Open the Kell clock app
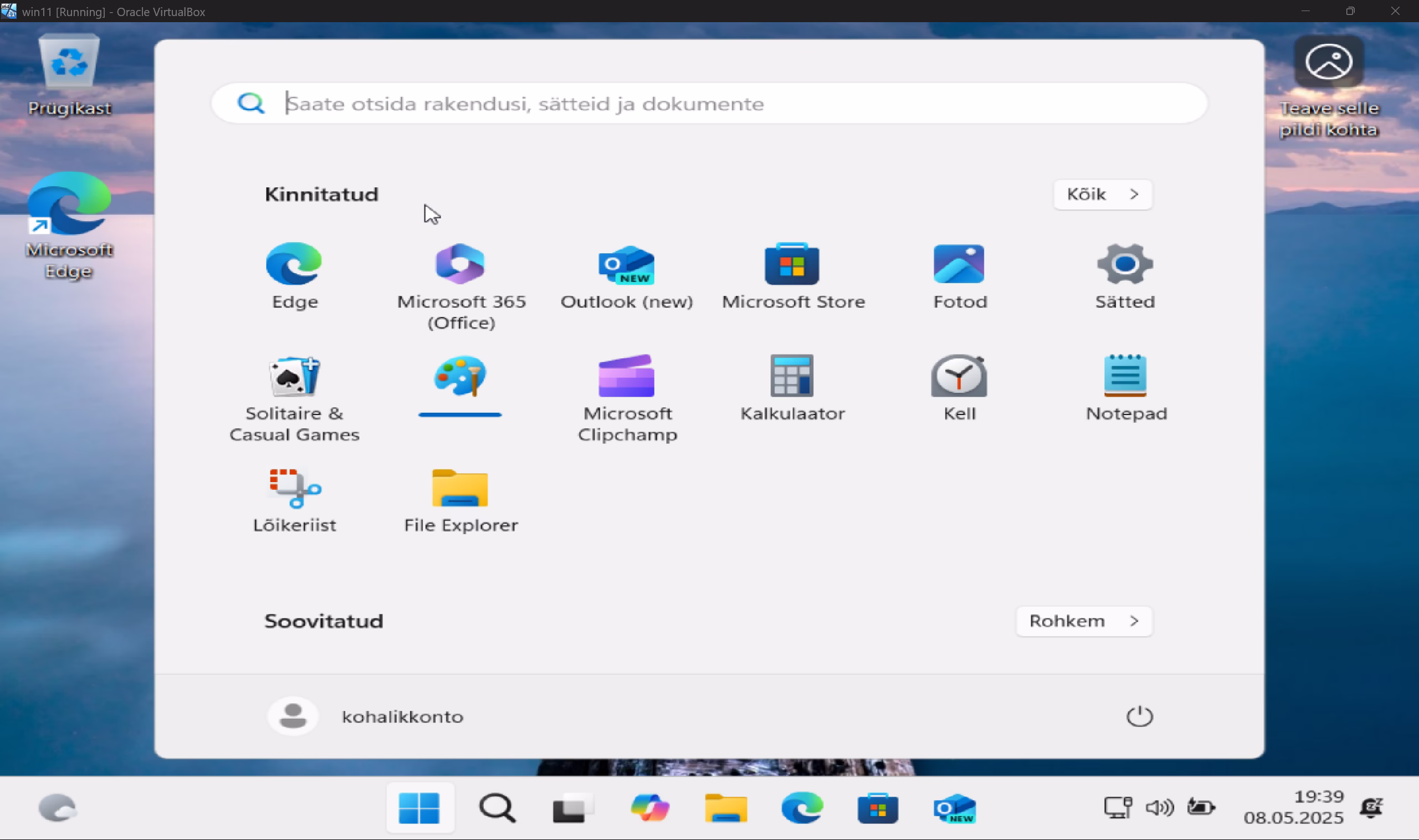1419x840 pixels. coord(959,388)
